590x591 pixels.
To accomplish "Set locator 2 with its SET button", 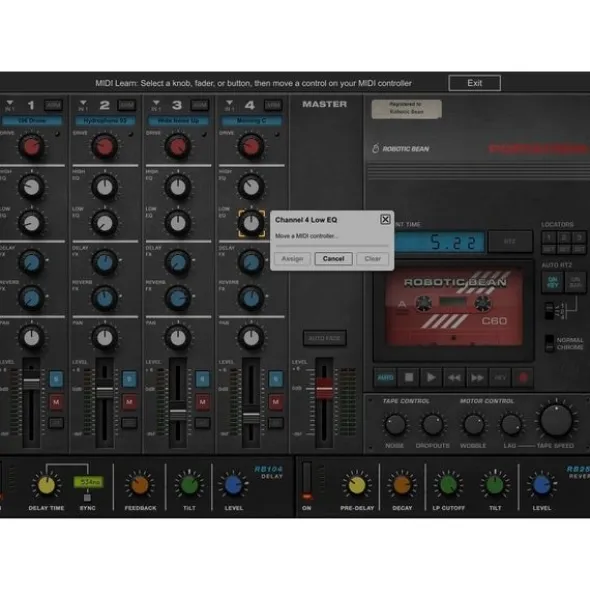I will [564, 249].
